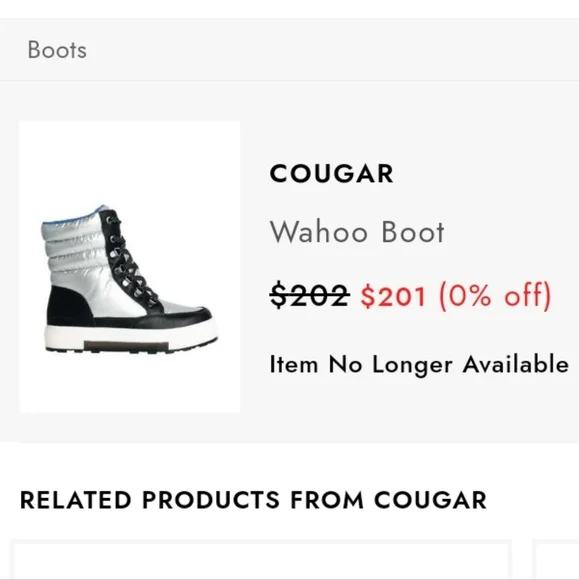The width and height of the screenshot is (579, 580).
Task: Click the boot's black laces in photo
Action: point(129,259)
